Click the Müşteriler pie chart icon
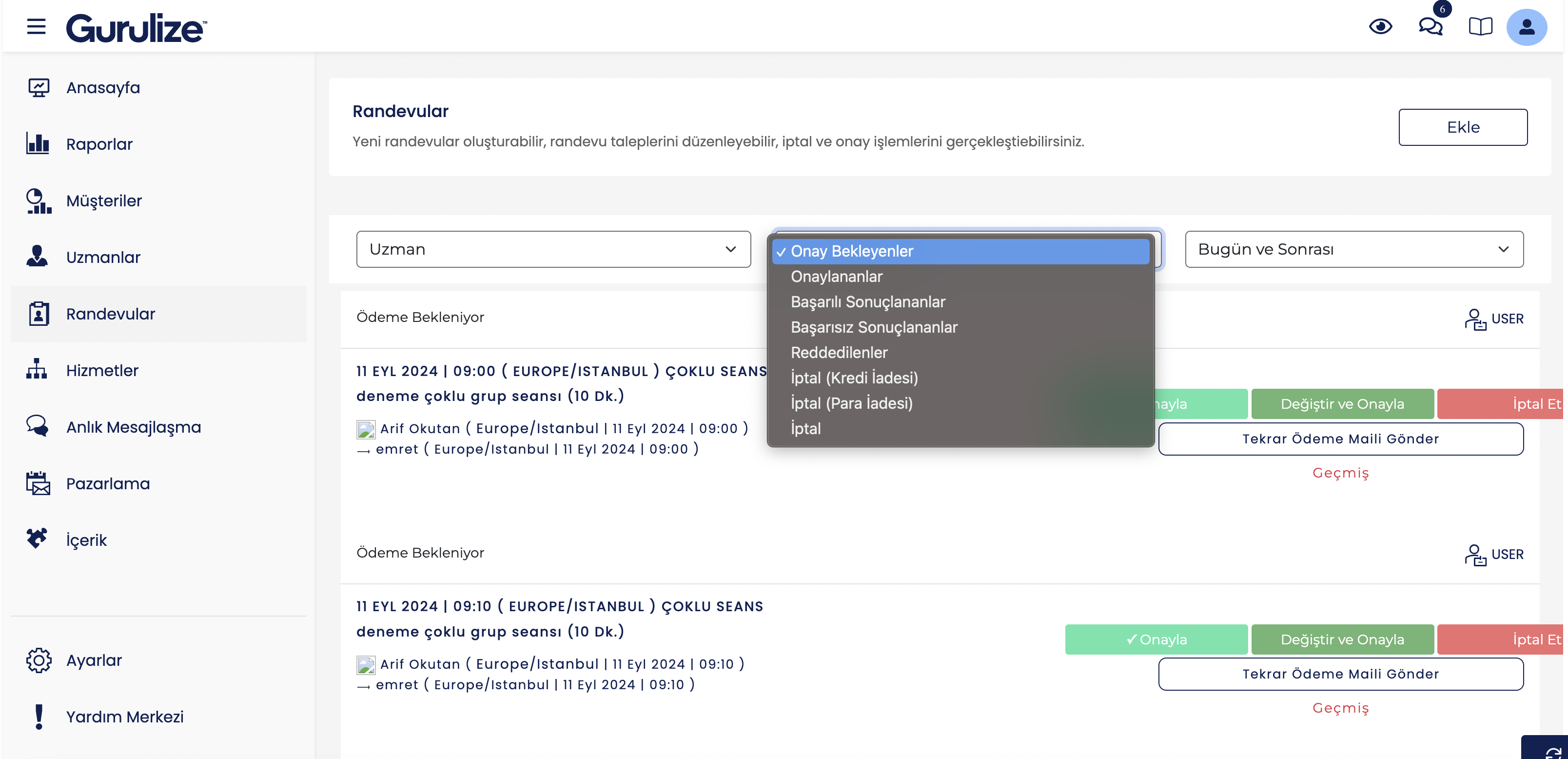The height and width of the screenshot is (759, 1568). coord(39,201)
